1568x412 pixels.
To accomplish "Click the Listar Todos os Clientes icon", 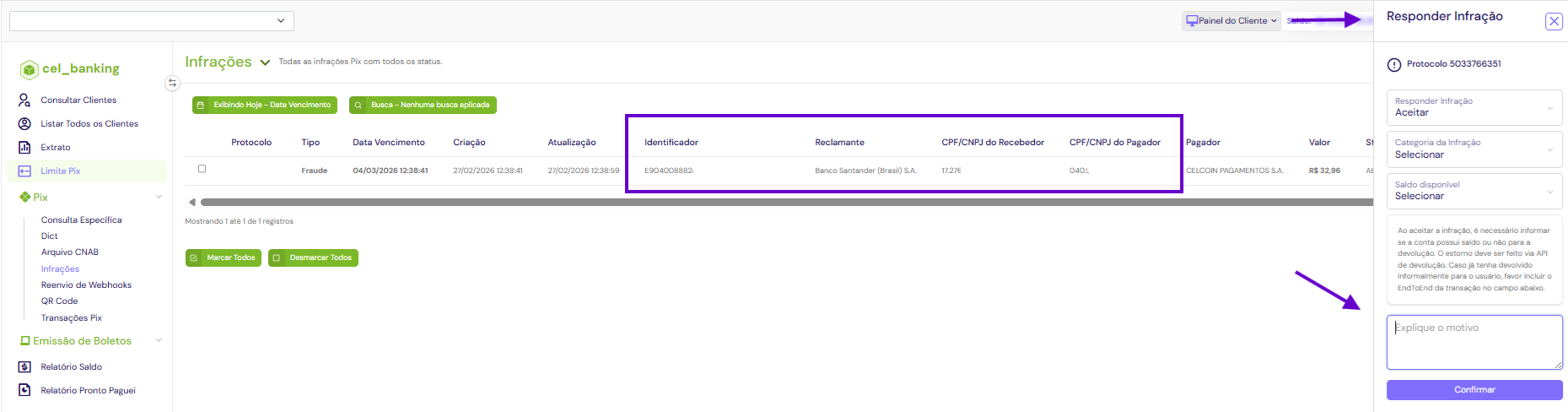I will coord(24,123).
